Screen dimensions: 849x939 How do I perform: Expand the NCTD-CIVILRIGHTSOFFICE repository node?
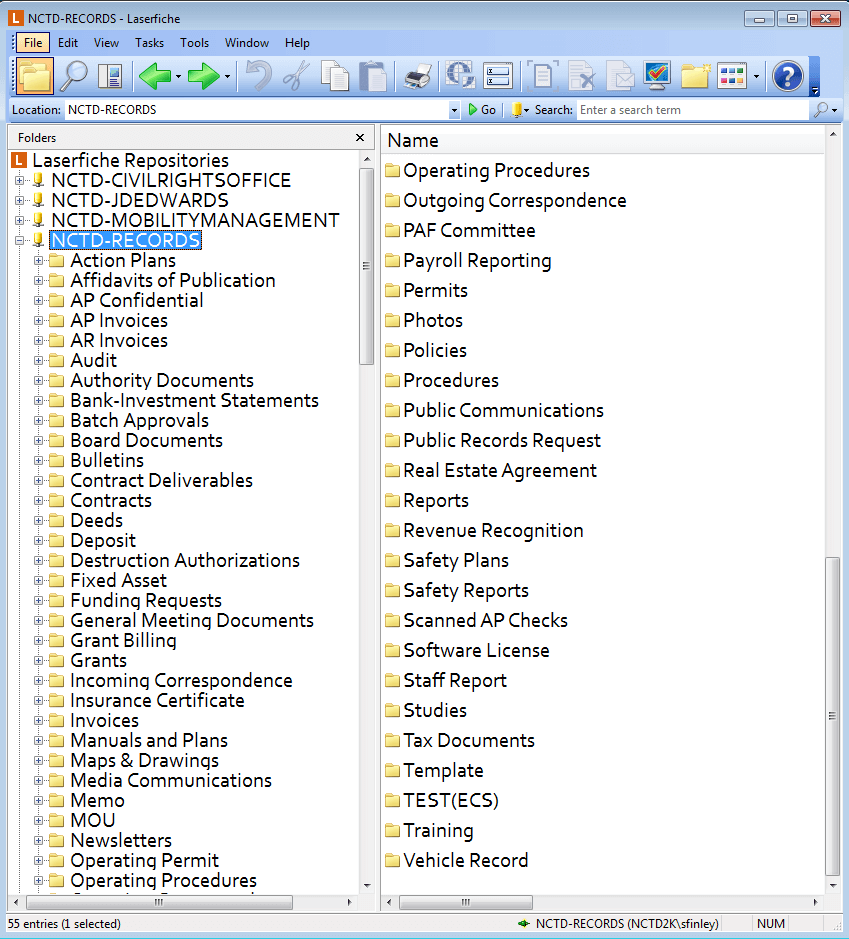[x=20, y=180]
